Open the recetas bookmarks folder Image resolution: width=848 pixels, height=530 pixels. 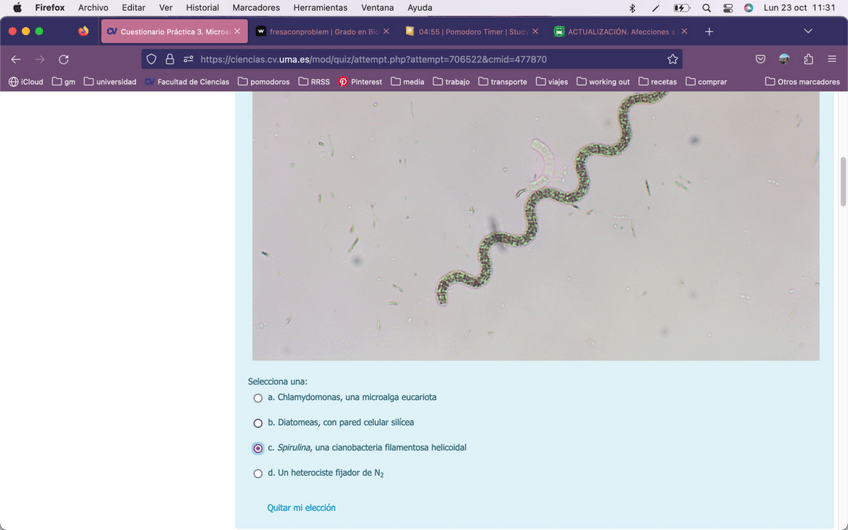pos(658,82)
